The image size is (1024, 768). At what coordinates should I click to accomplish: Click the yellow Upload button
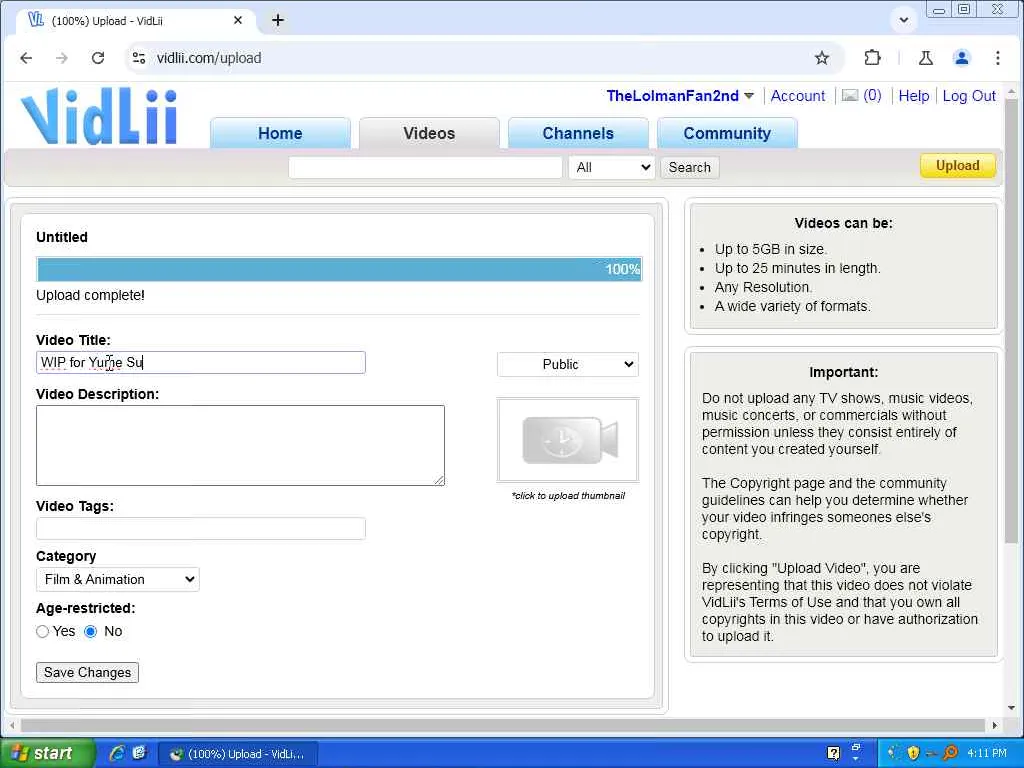point(957,165)
